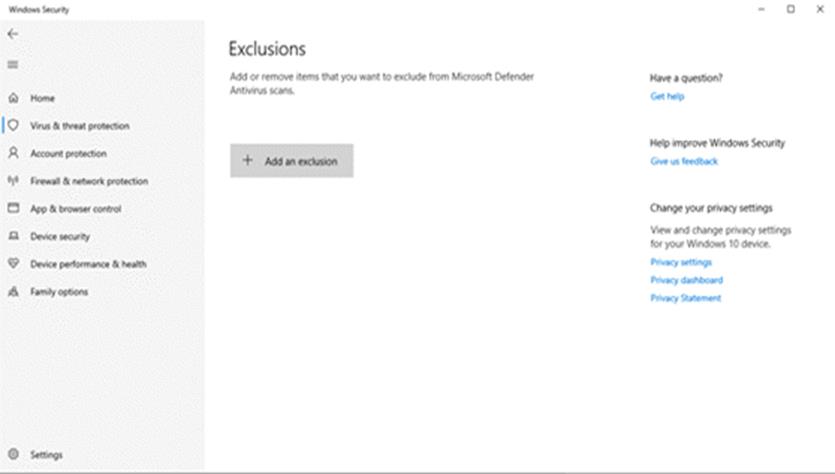Click the back arrow icon
The image size is (835, 474).
point(13,34)
